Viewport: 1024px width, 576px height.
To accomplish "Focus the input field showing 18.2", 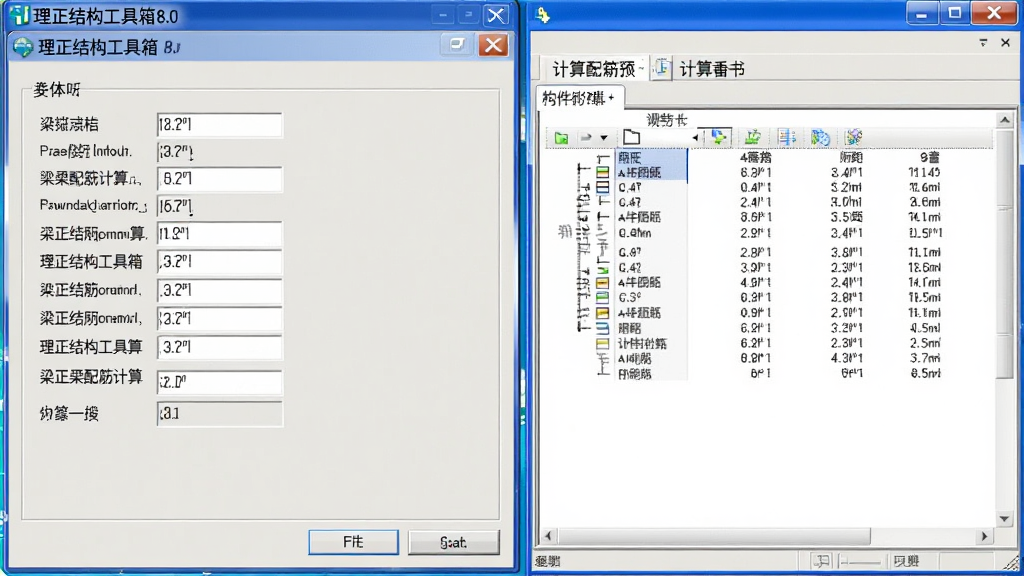I will (219, 125).
